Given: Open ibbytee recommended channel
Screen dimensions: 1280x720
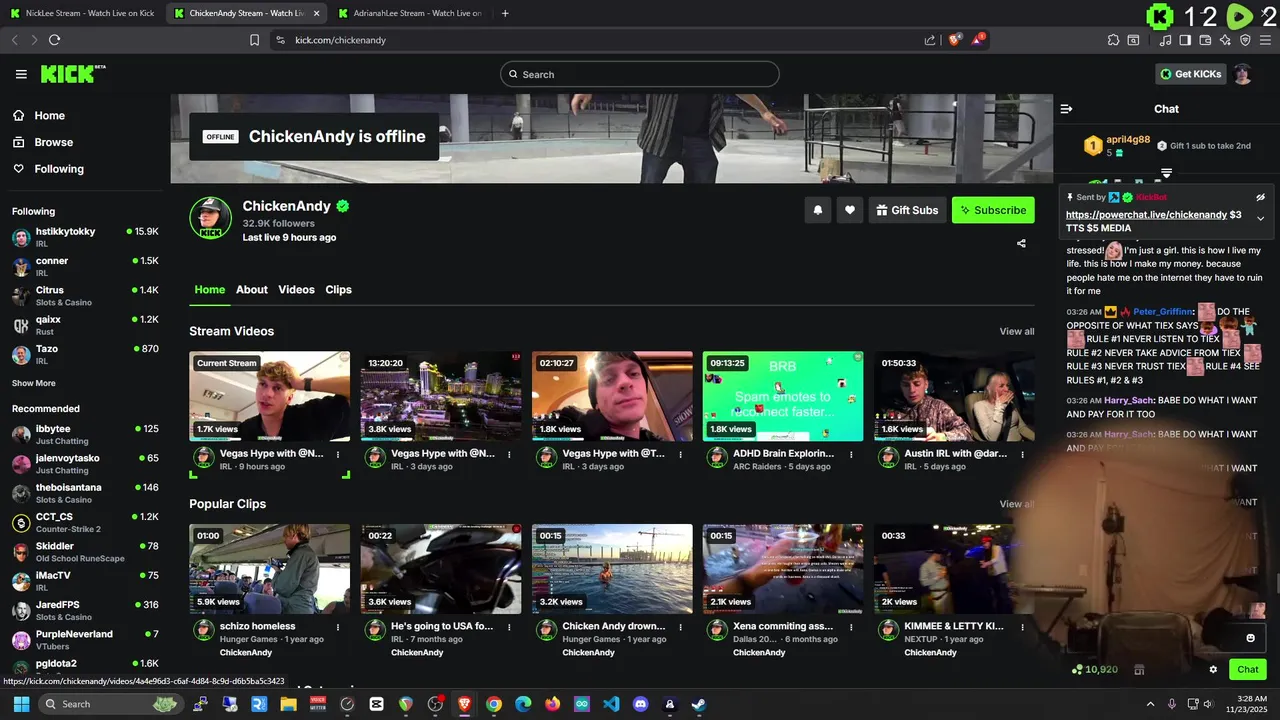Looking at the screenshot, I should point(84,434).
